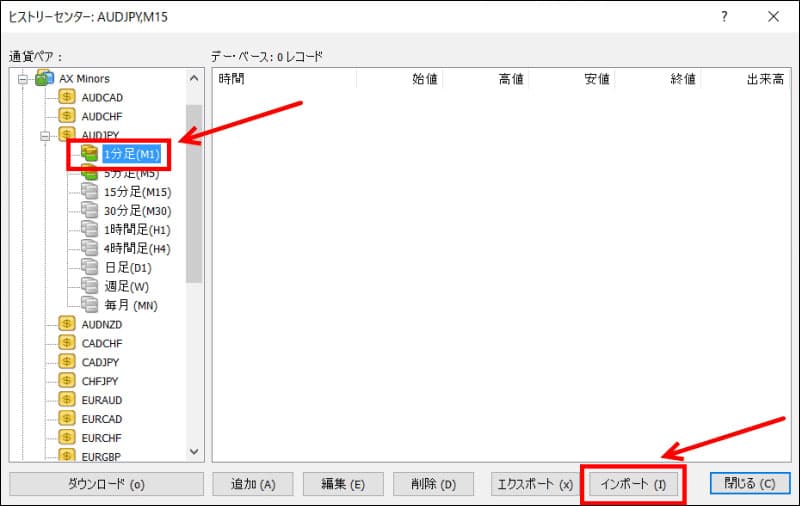Select the EURCAD symbol label
800x506 pixels.
click(x=102, y=419)
